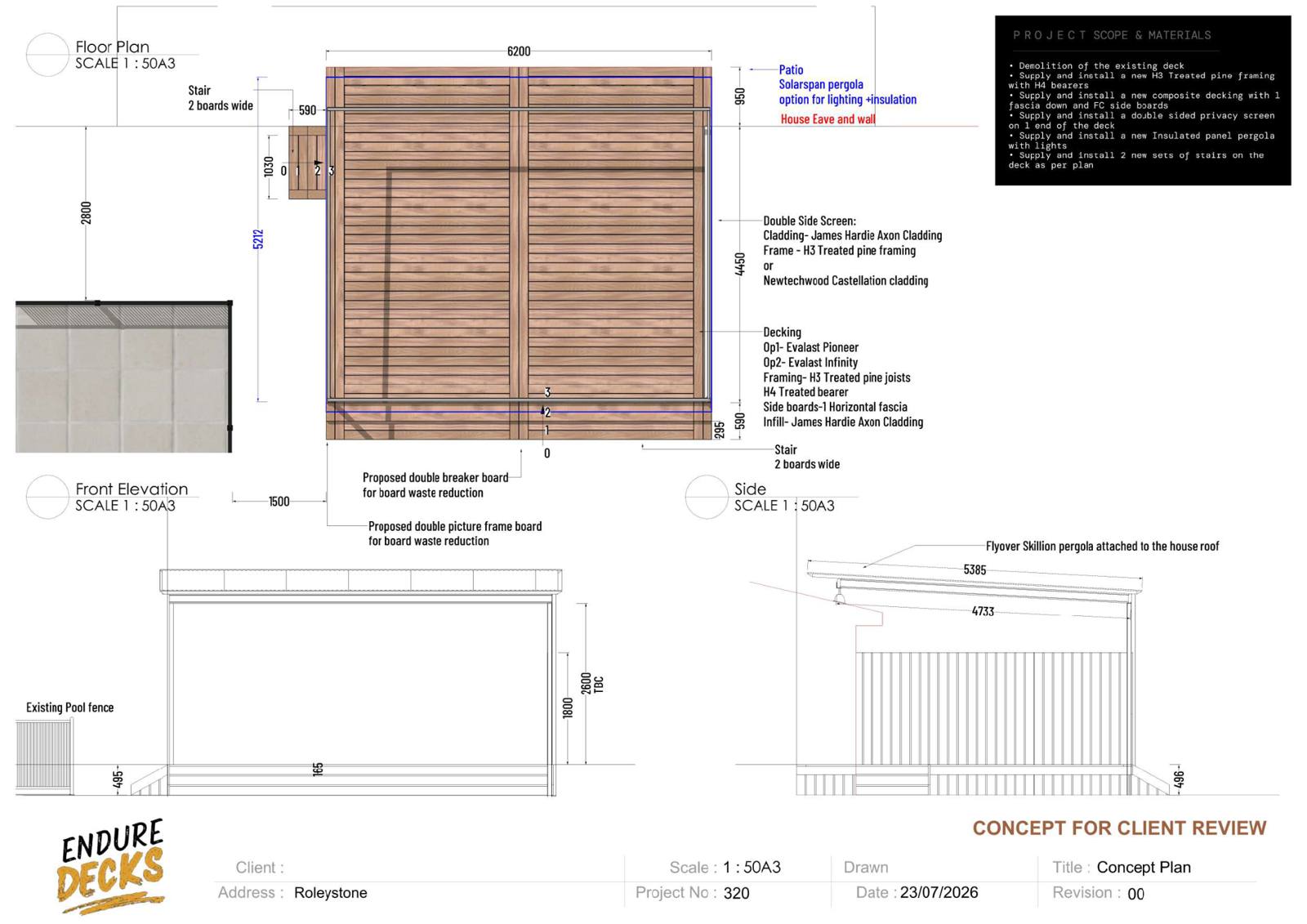Click the 5385 roof dimension
Viewport: 1307px width, 924px height.
[x=975, y=570]
